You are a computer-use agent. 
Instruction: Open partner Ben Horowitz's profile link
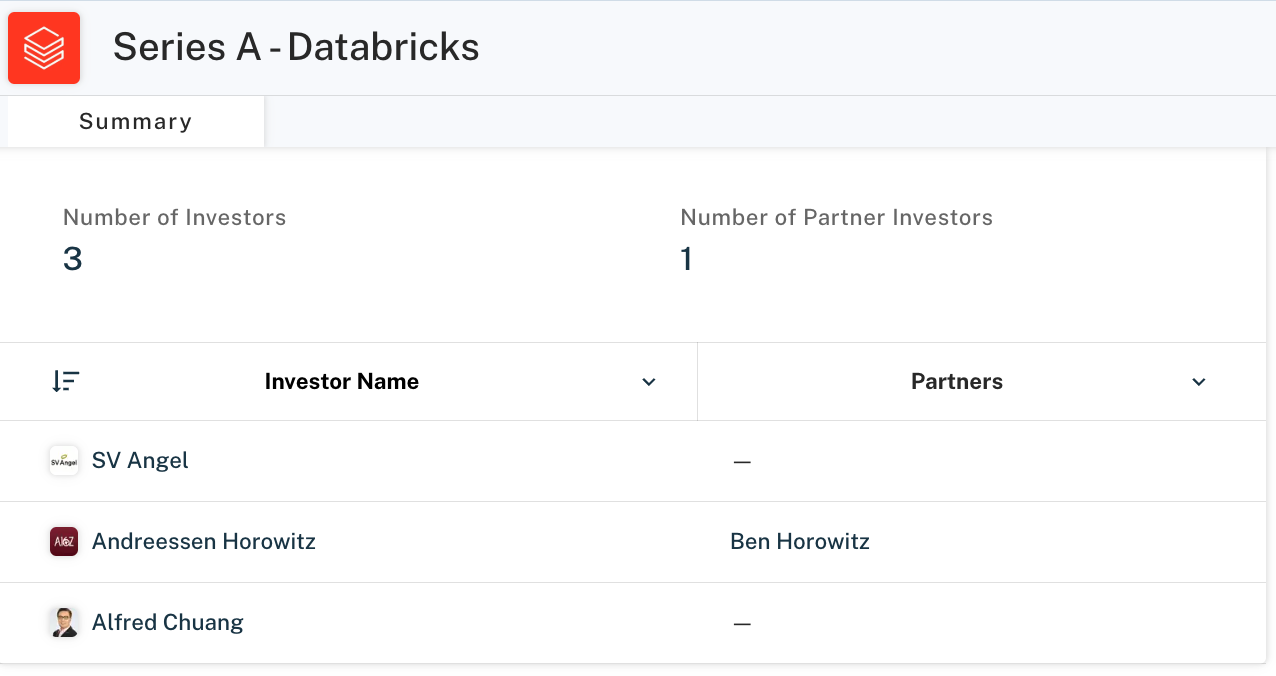[800, 542]
